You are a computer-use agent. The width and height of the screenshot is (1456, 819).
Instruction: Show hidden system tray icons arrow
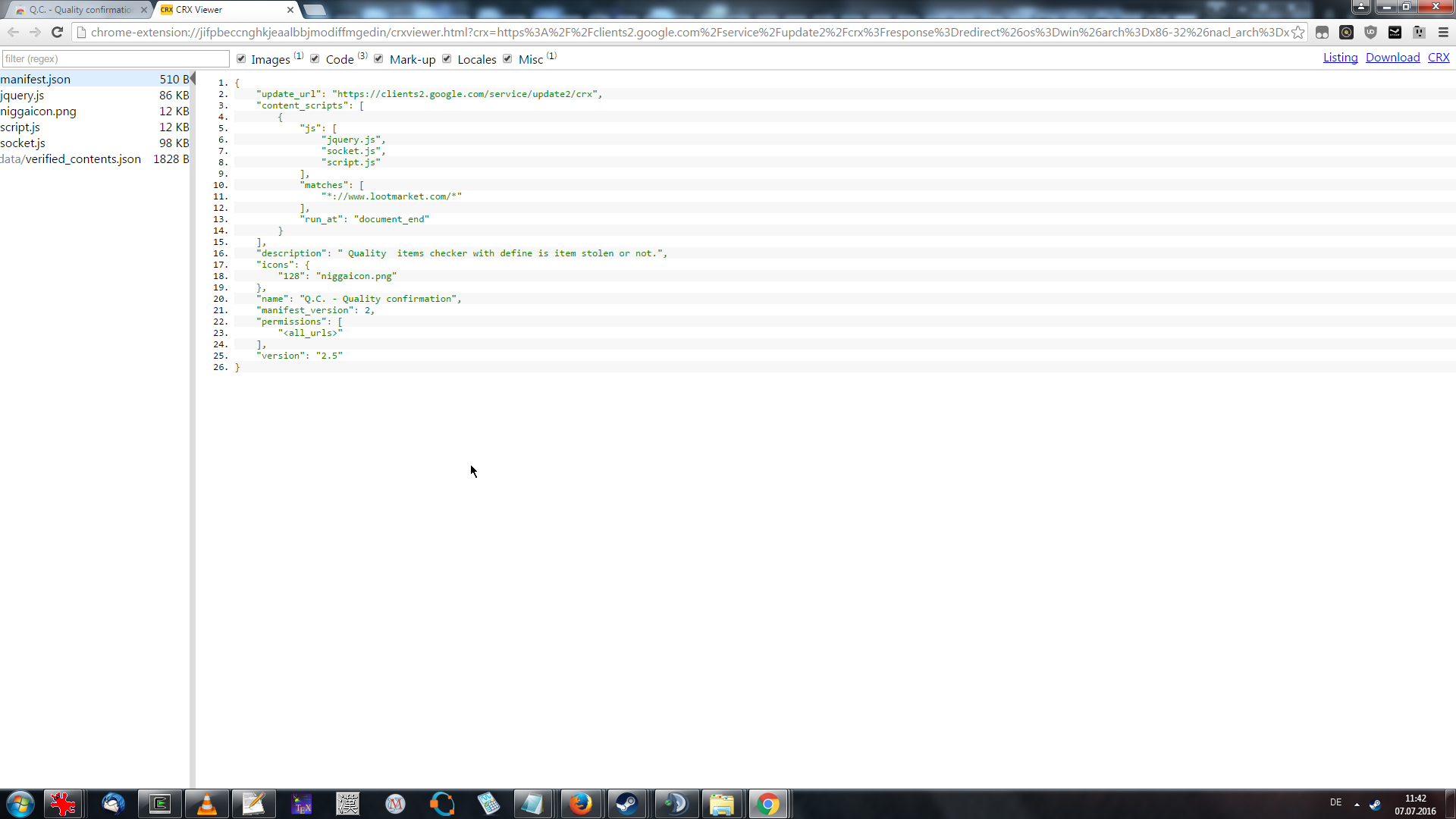click(1357, 804)
